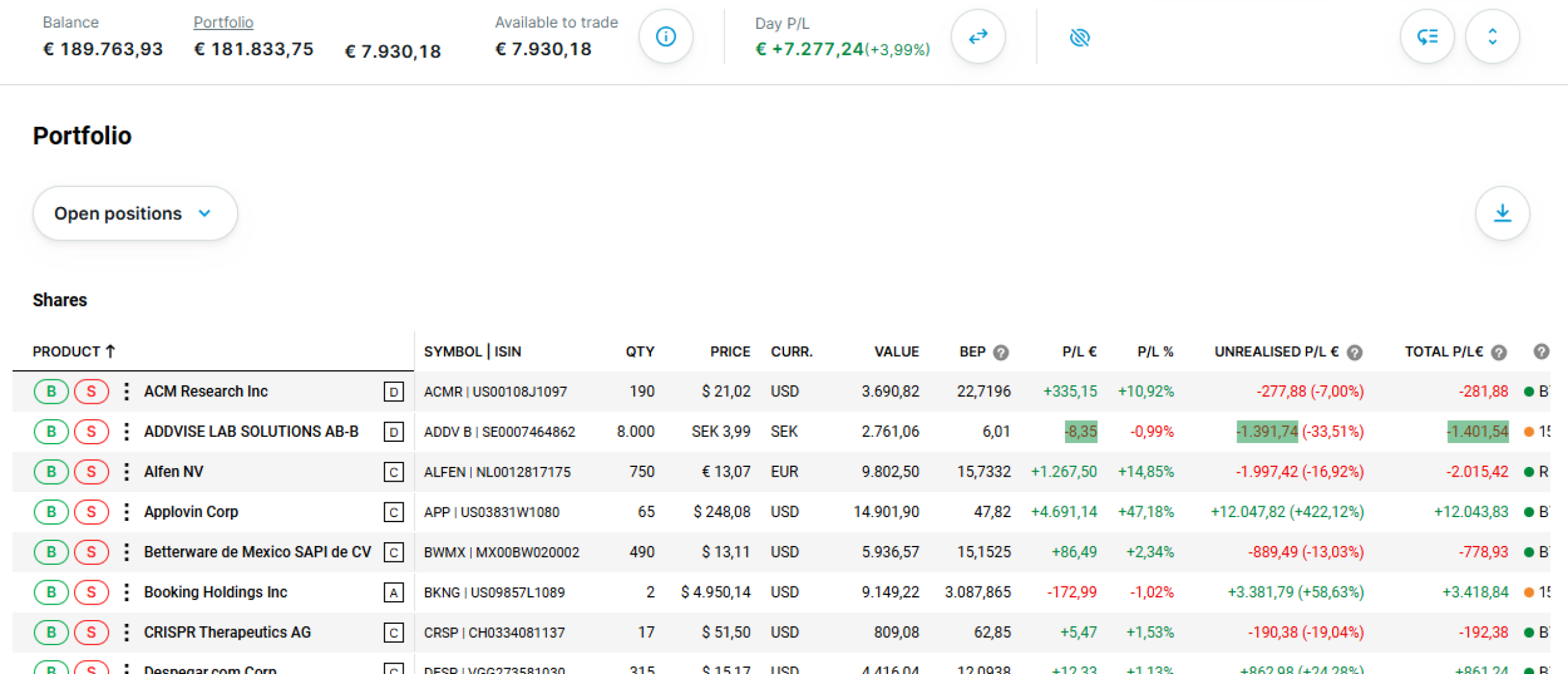Click the P/L % column header
This screenshot has height=674, width=1568.
[1155, 352]
